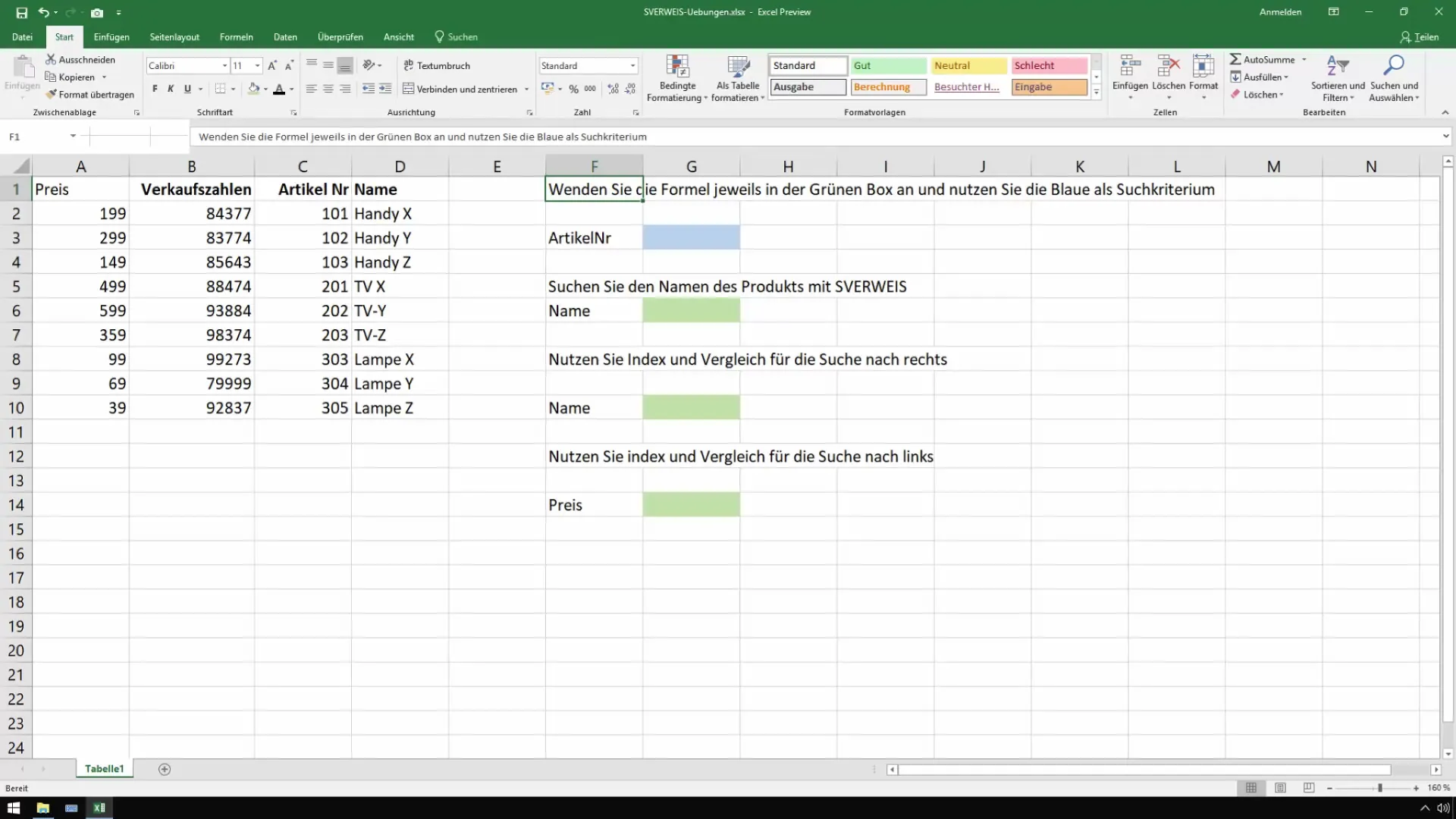1456x819 pixels.
Task: Open the Calibri font name dropdown
Action: [224, 66]
